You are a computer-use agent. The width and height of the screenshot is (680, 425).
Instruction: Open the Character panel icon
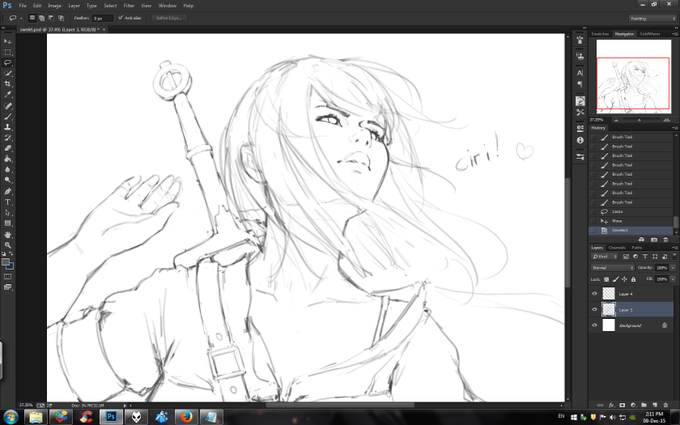[x=580, y=73]
